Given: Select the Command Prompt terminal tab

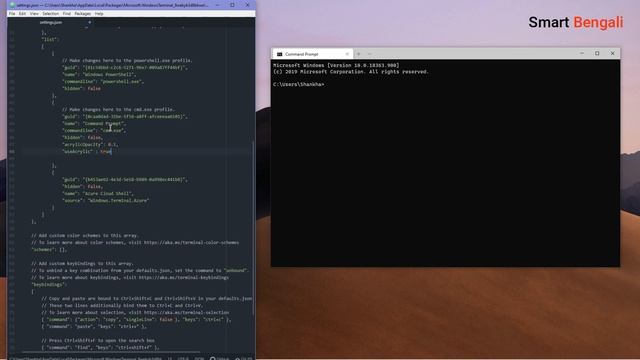Looking at the screenshot, I should click(x=312, y=54).
